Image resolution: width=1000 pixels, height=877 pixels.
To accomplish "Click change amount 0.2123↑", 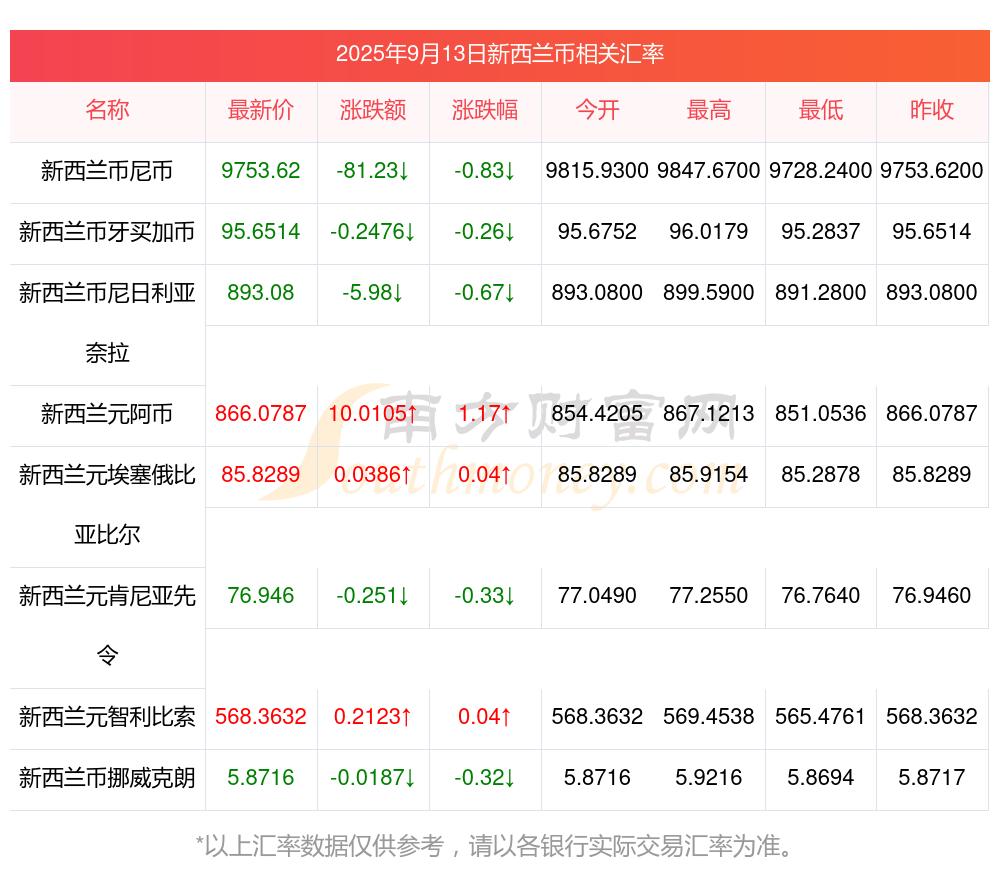I will (x=373, y=716).
